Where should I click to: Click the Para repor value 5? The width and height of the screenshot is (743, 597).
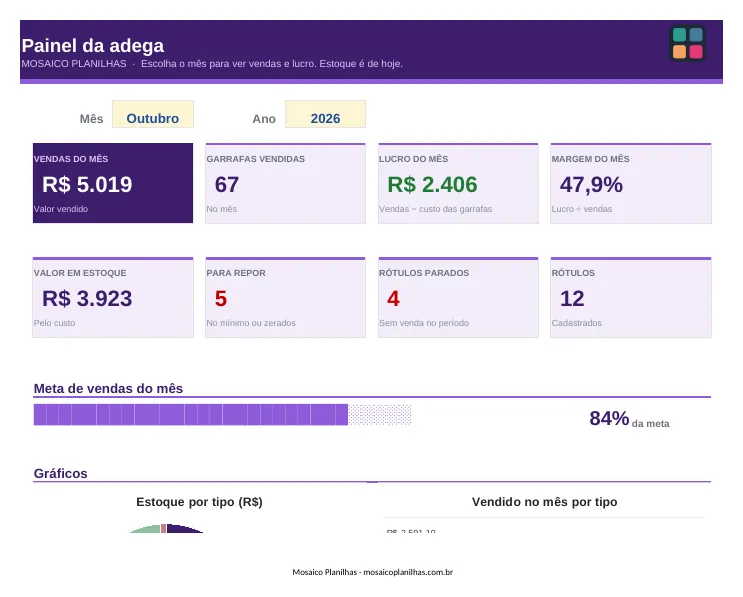[221, 298]
